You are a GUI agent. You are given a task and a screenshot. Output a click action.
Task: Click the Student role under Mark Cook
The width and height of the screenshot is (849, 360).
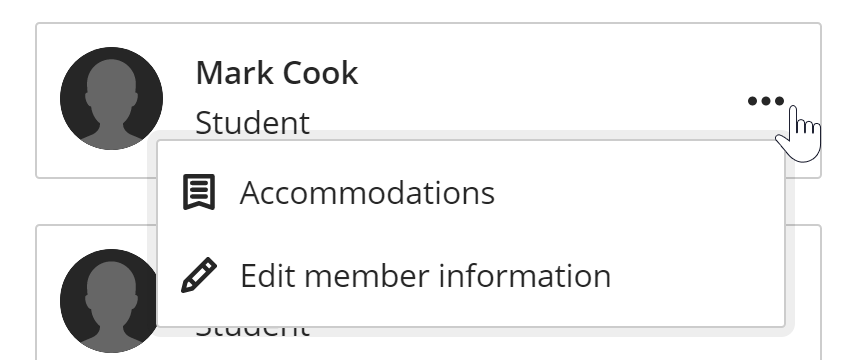coord(252,123)
